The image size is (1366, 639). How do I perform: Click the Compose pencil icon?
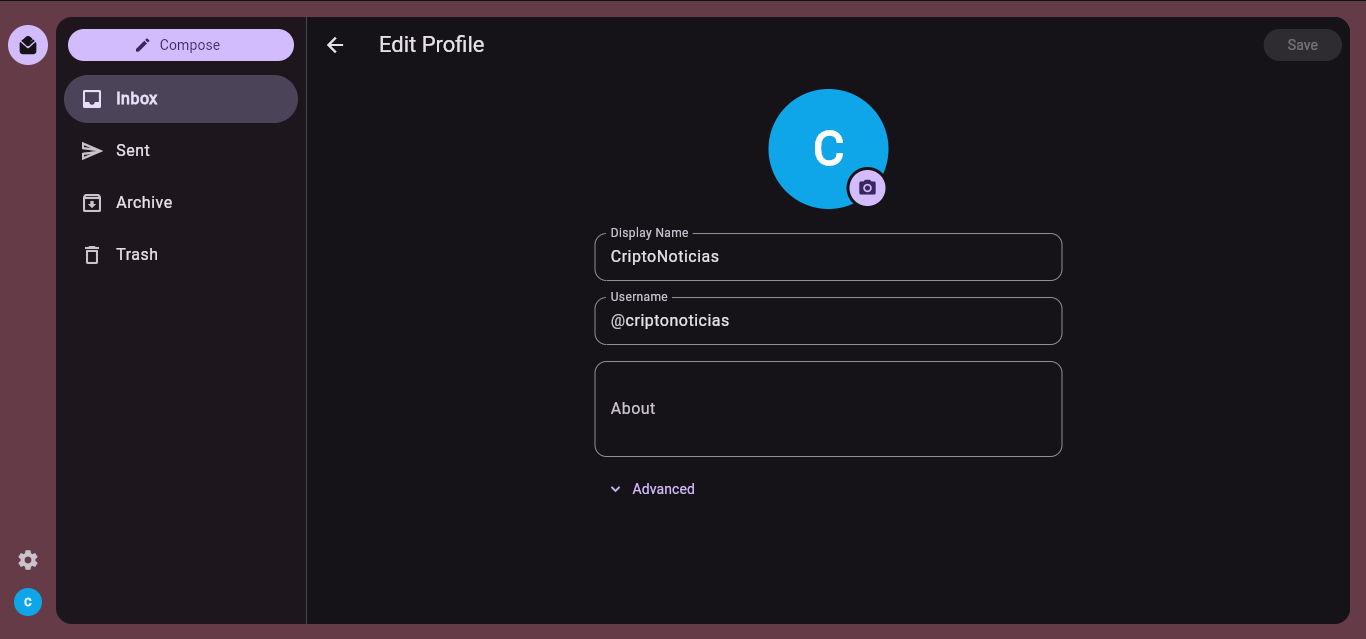click(x=143, y=45)
